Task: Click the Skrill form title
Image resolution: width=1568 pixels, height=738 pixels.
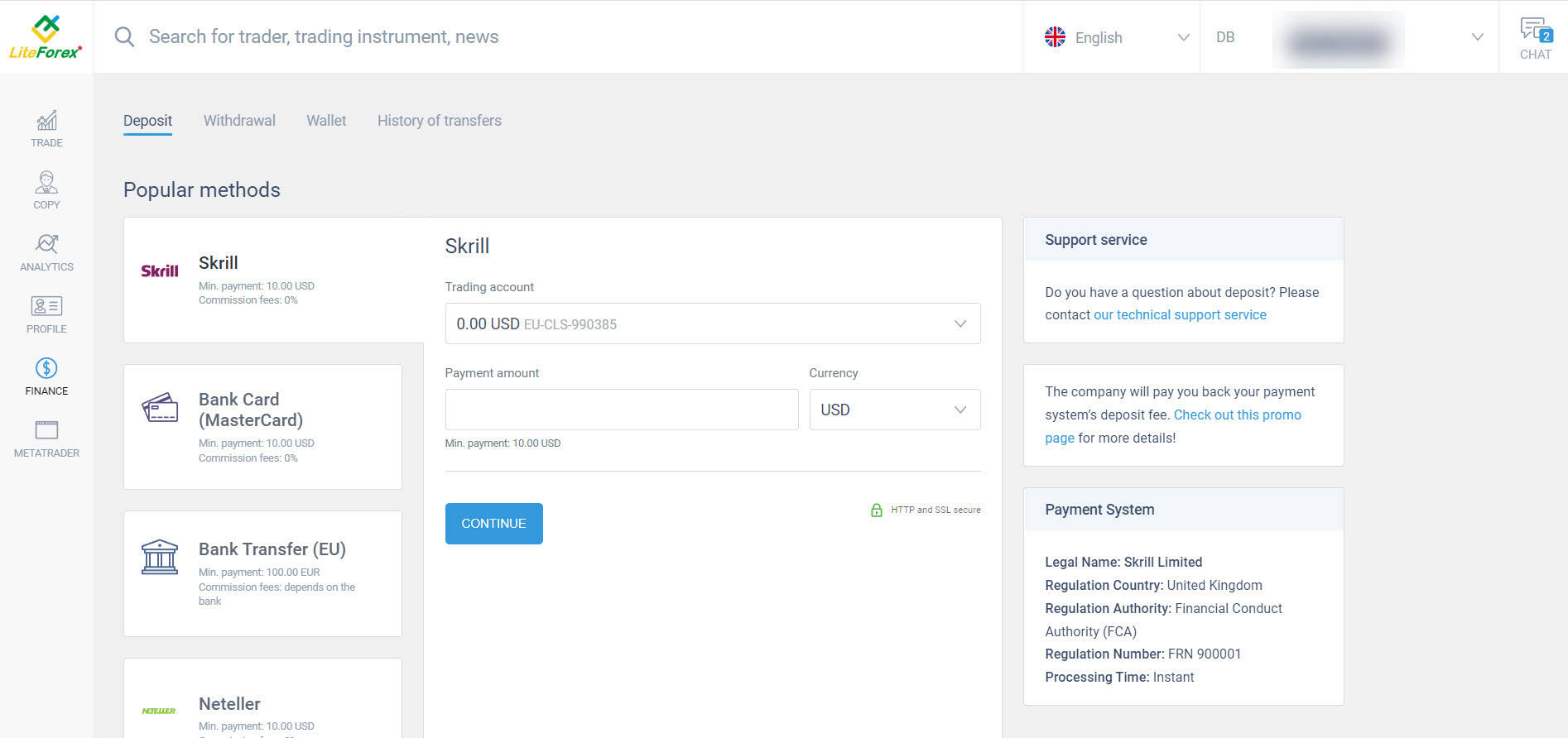Action: point(467,246)
